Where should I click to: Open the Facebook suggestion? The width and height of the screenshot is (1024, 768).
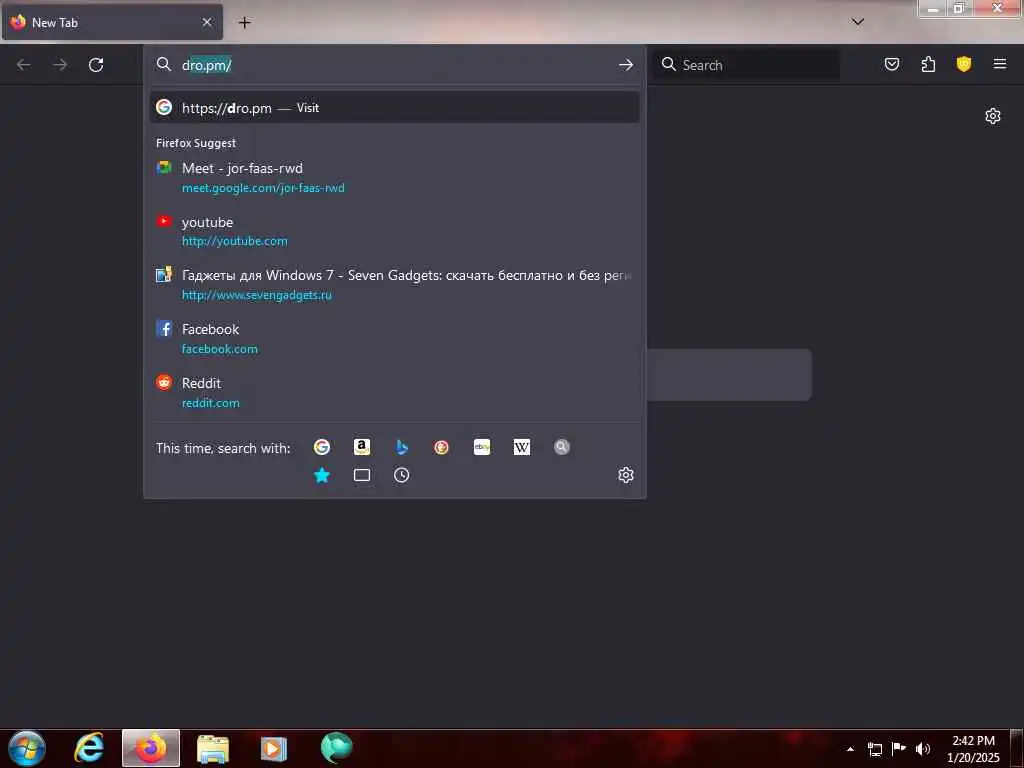pos(394,338)
